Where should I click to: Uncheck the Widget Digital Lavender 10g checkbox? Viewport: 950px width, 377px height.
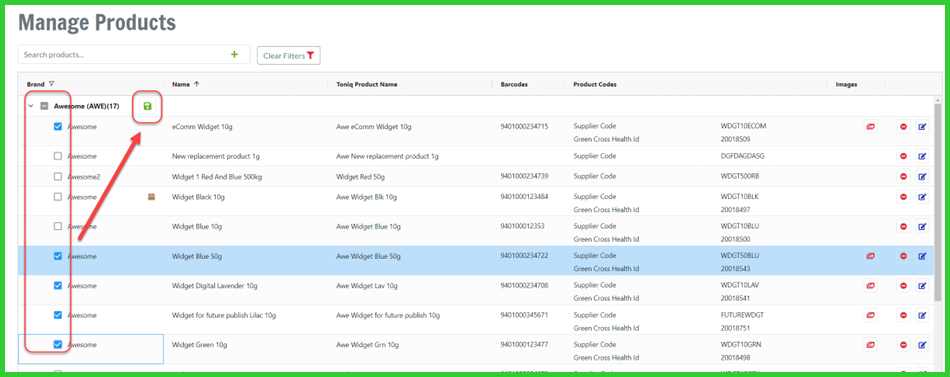tap(58, 285)
